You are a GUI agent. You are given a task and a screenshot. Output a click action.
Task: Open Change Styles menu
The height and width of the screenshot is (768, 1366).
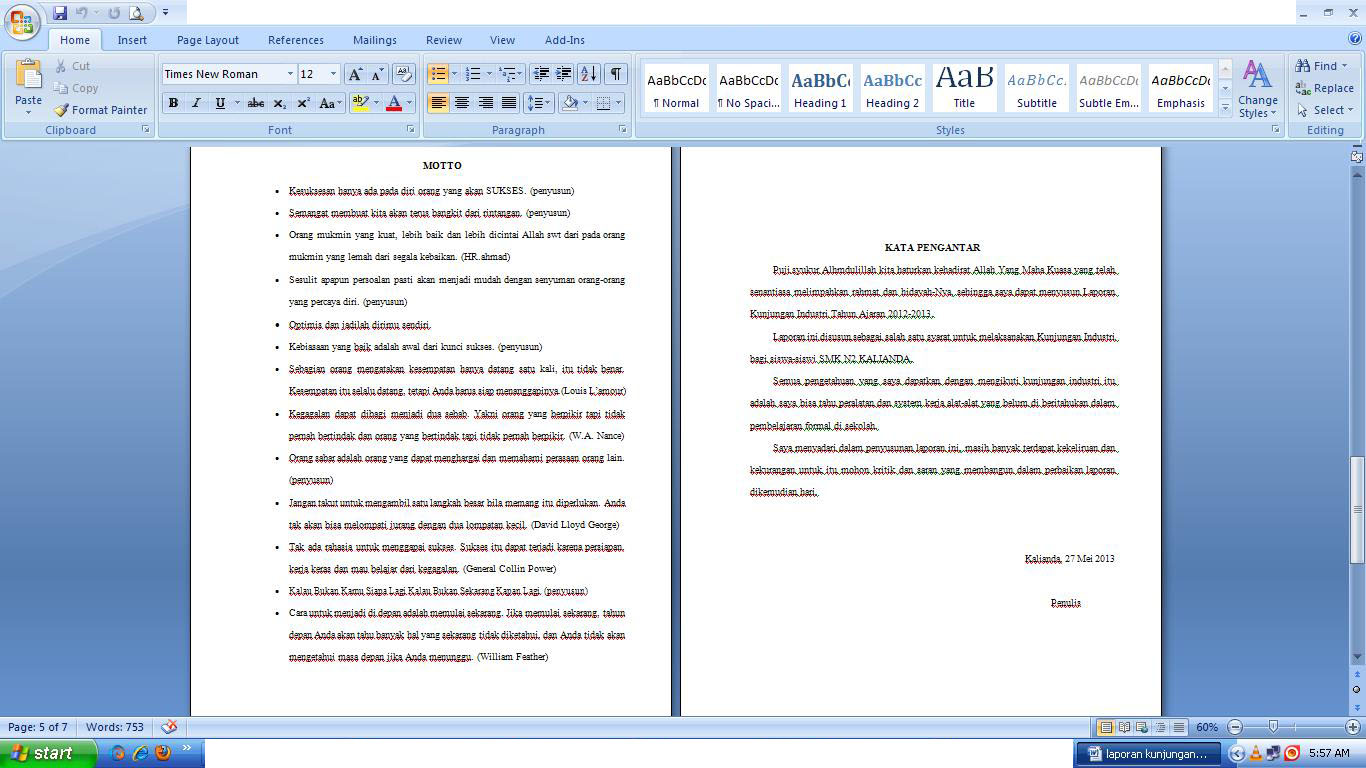tap(1257, 90)
